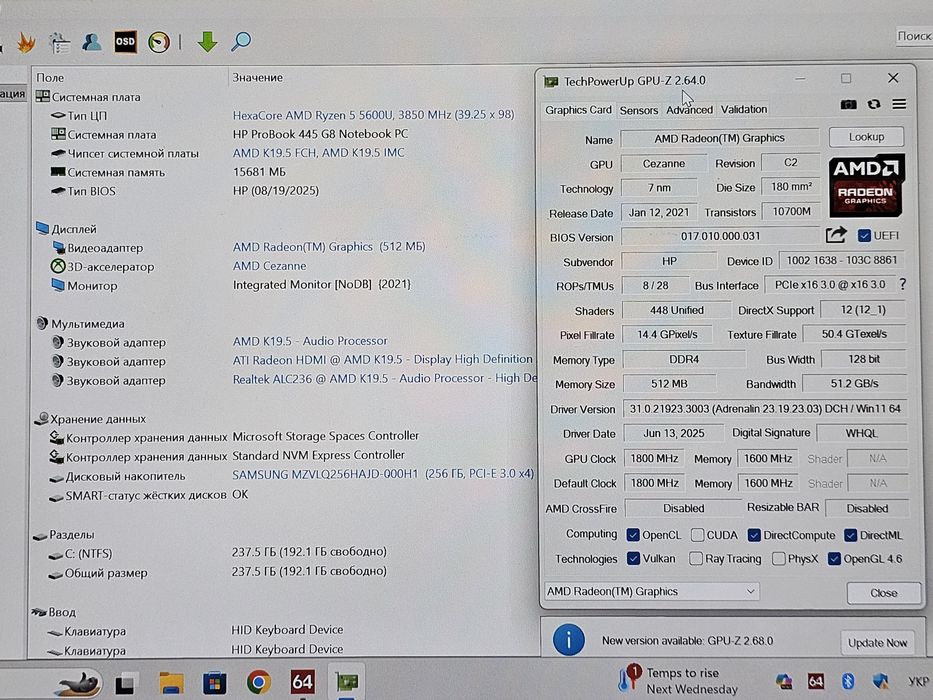Open the GPU-Z hamburger menu
The image size is (933, 700).
(899, 104)
